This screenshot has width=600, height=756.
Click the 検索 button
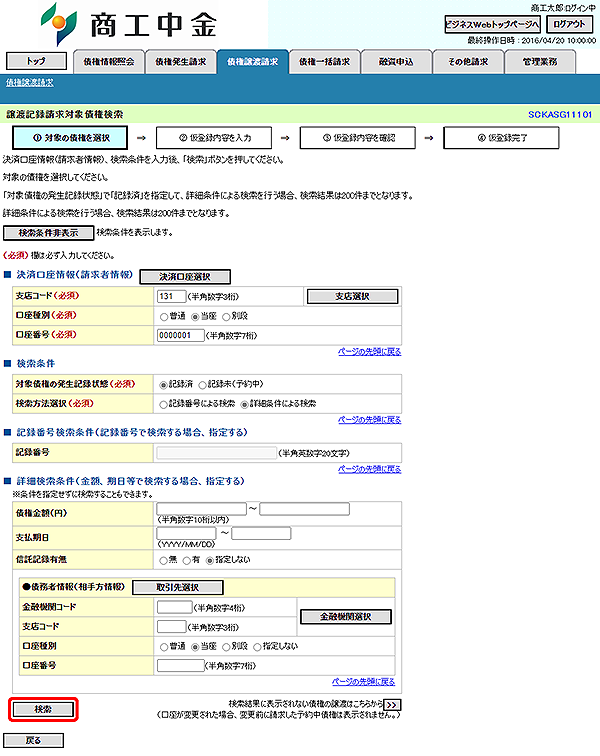43,709
